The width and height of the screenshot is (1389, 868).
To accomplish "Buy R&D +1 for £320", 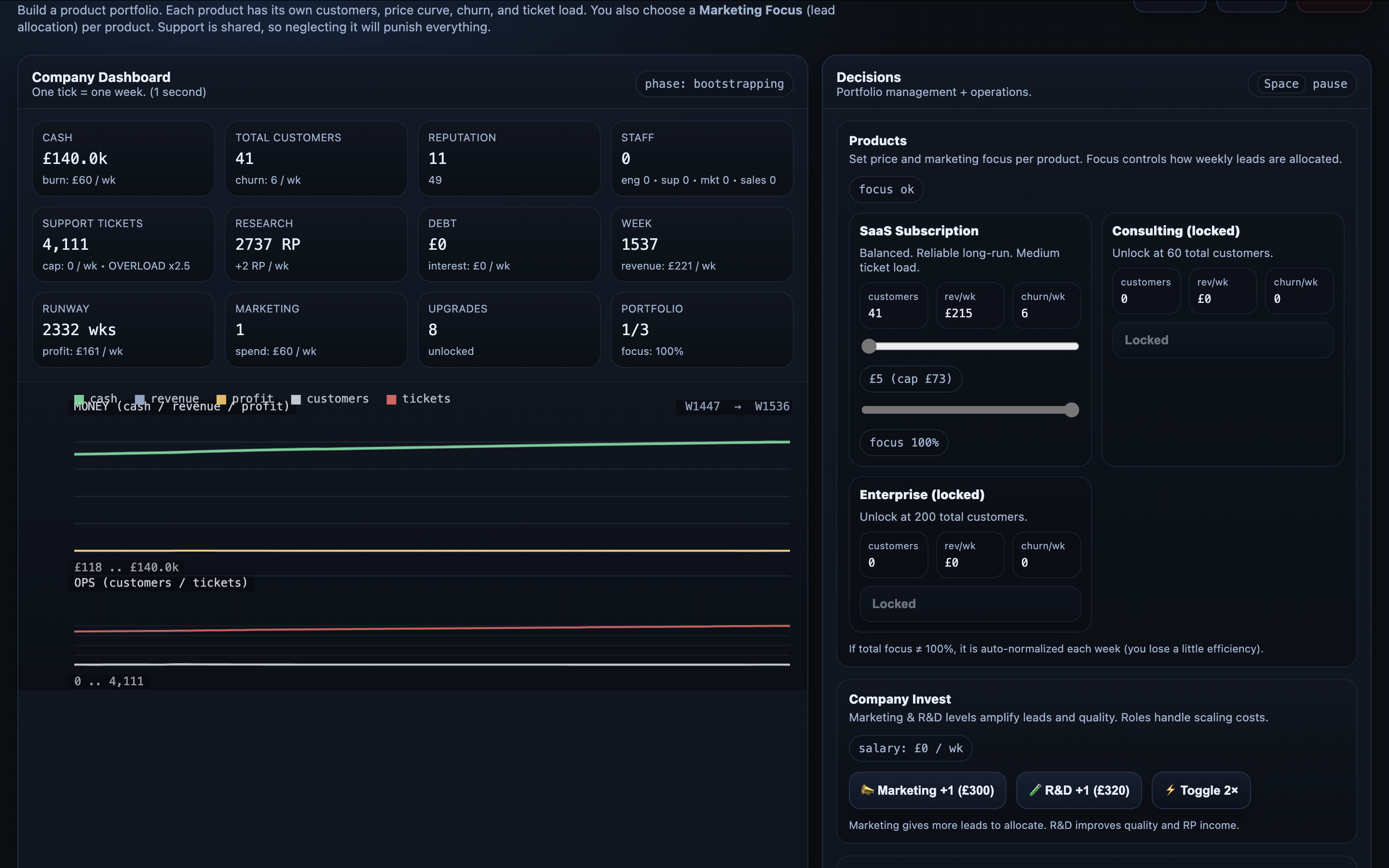I will (1078, 790).
